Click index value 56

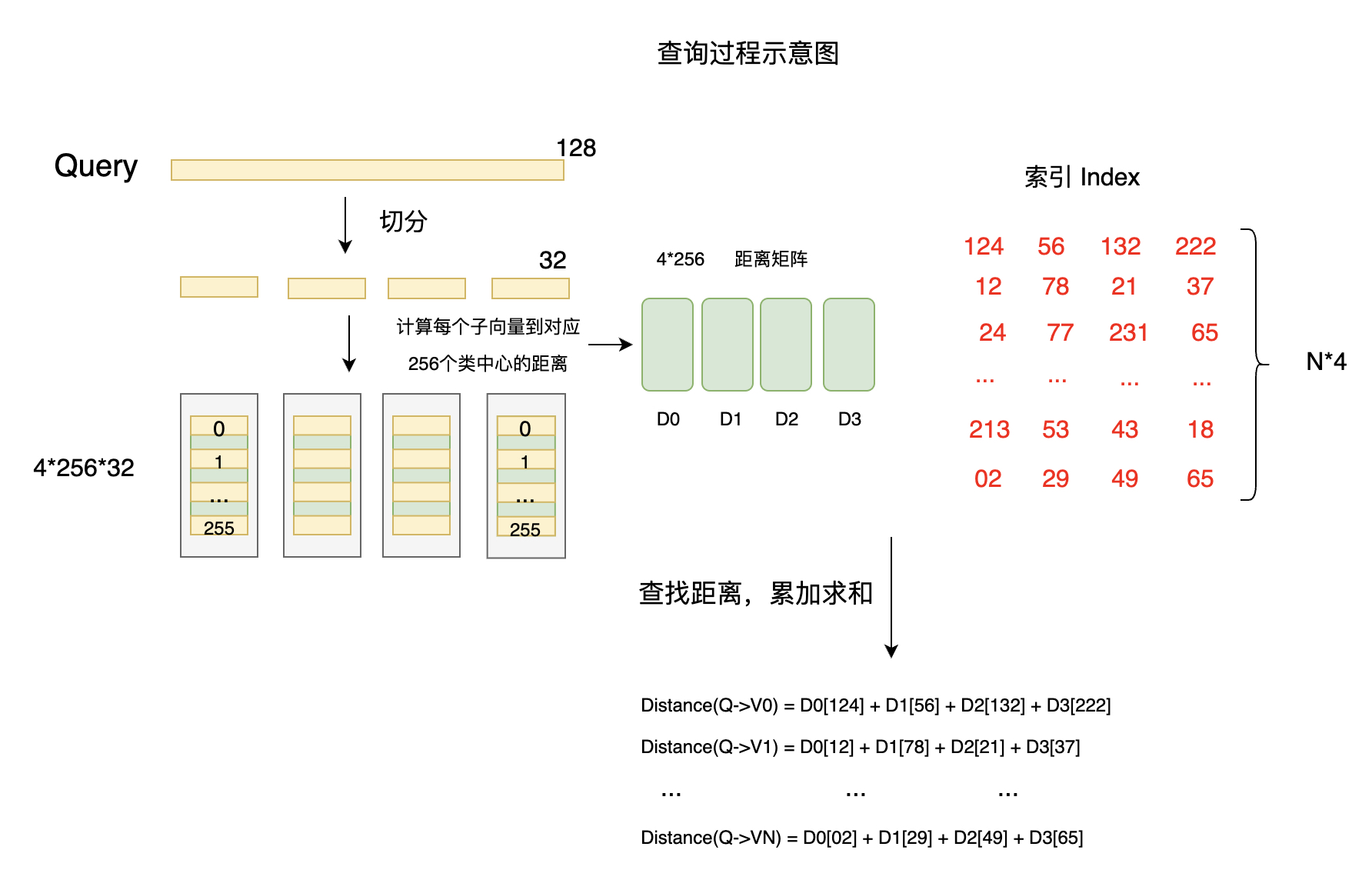click(x=1051, y=246)
